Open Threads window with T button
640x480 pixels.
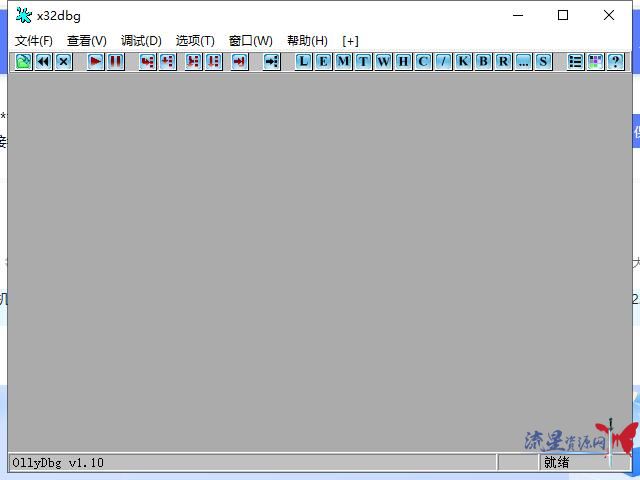coord(363,62)
